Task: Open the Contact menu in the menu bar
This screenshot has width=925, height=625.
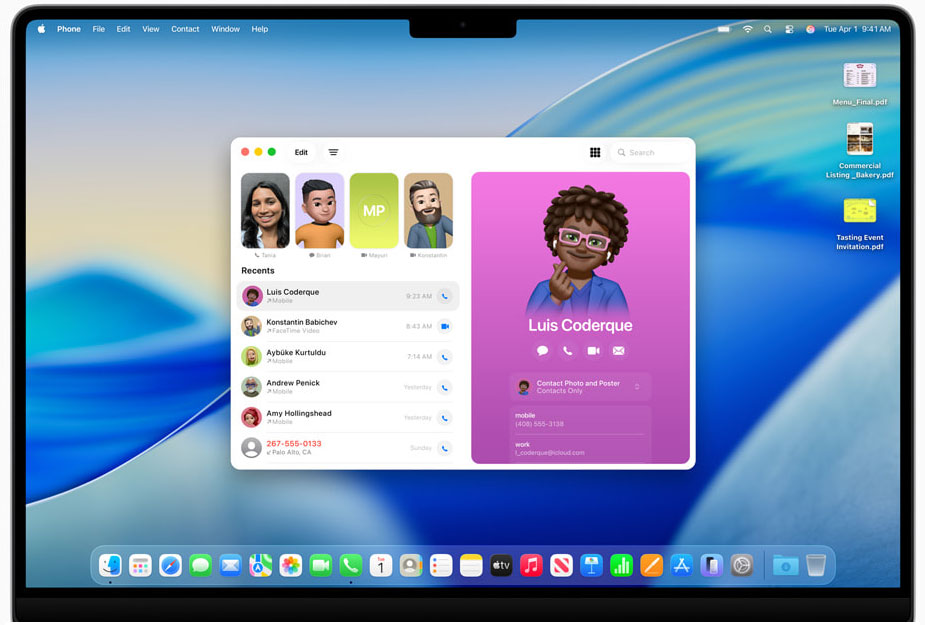Action: [185, 29]
